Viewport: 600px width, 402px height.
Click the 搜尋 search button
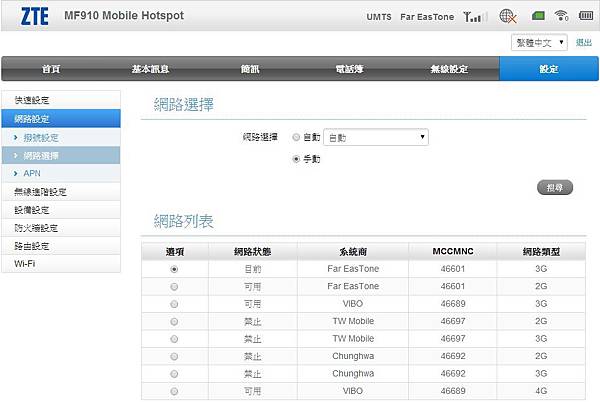coord(555,187)
